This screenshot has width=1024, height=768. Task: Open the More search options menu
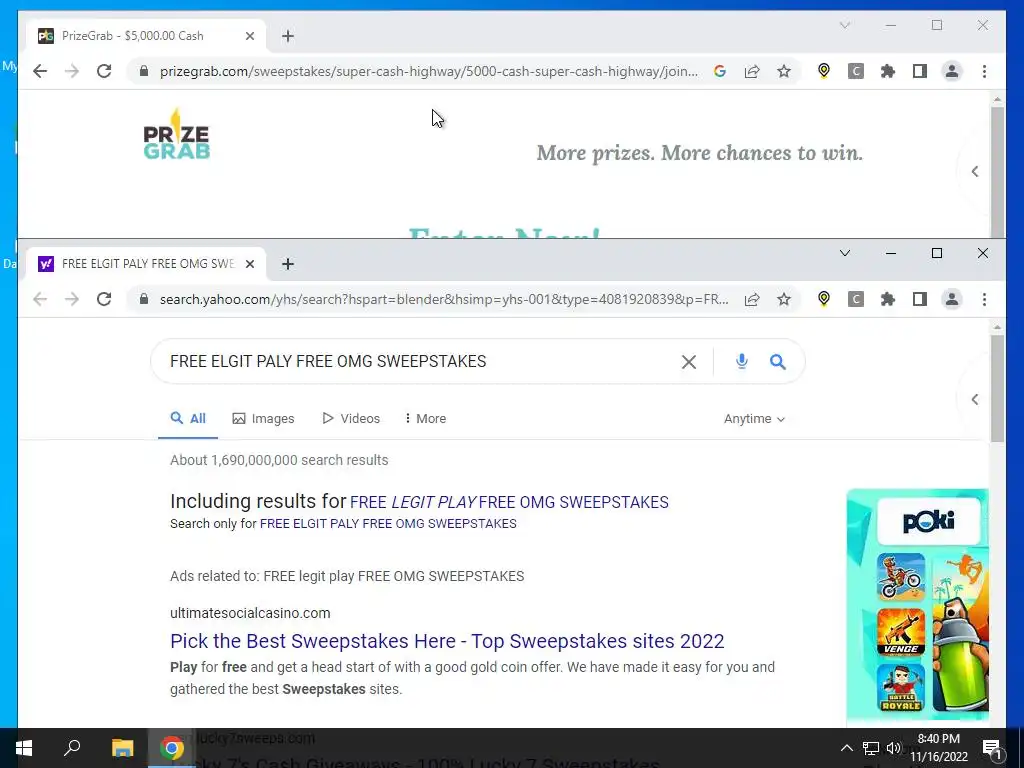pyautogui.click(x=425, y=419)
